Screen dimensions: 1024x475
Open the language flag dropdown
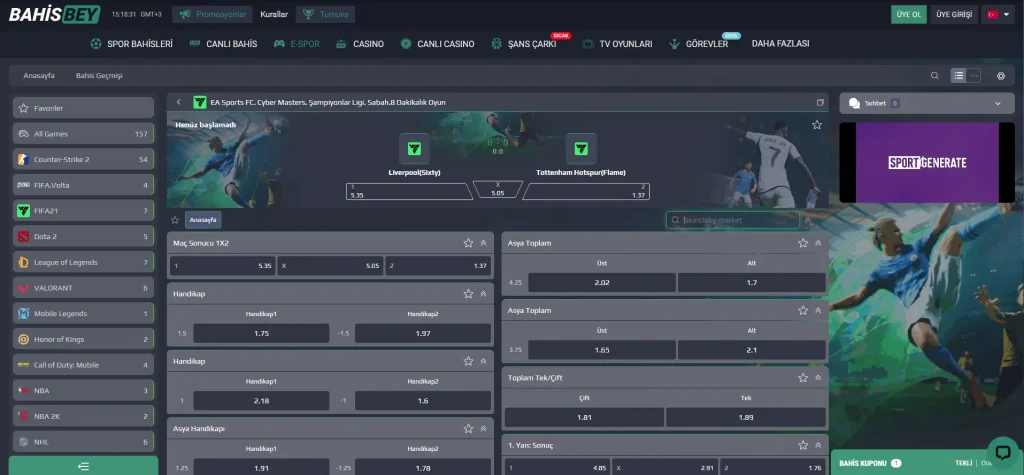[x=997, y=14]
